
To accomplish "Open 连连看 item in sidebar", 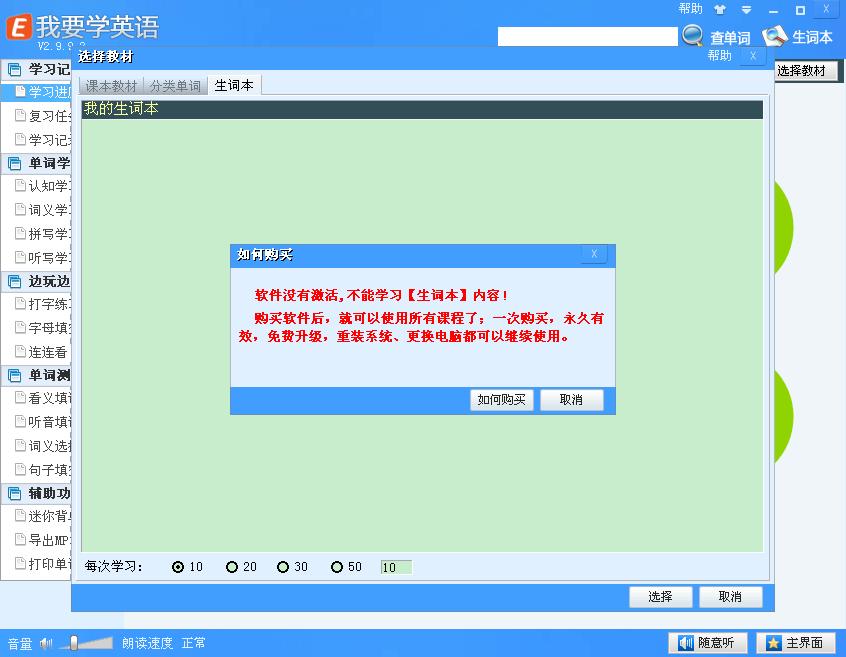I will click(43, 352).
